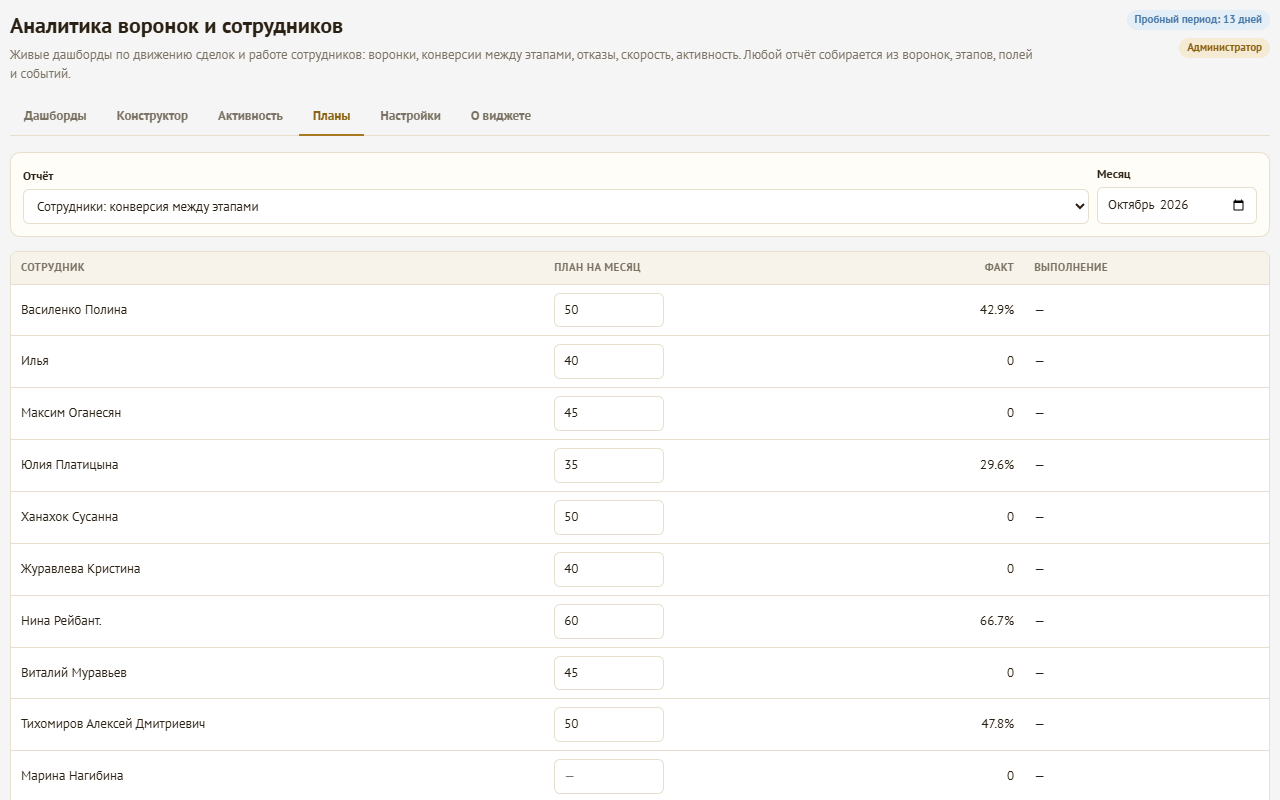1280x800 pixels.
Task: Click plan field for Ханахок Сусанна
Action: pos(609,517)
